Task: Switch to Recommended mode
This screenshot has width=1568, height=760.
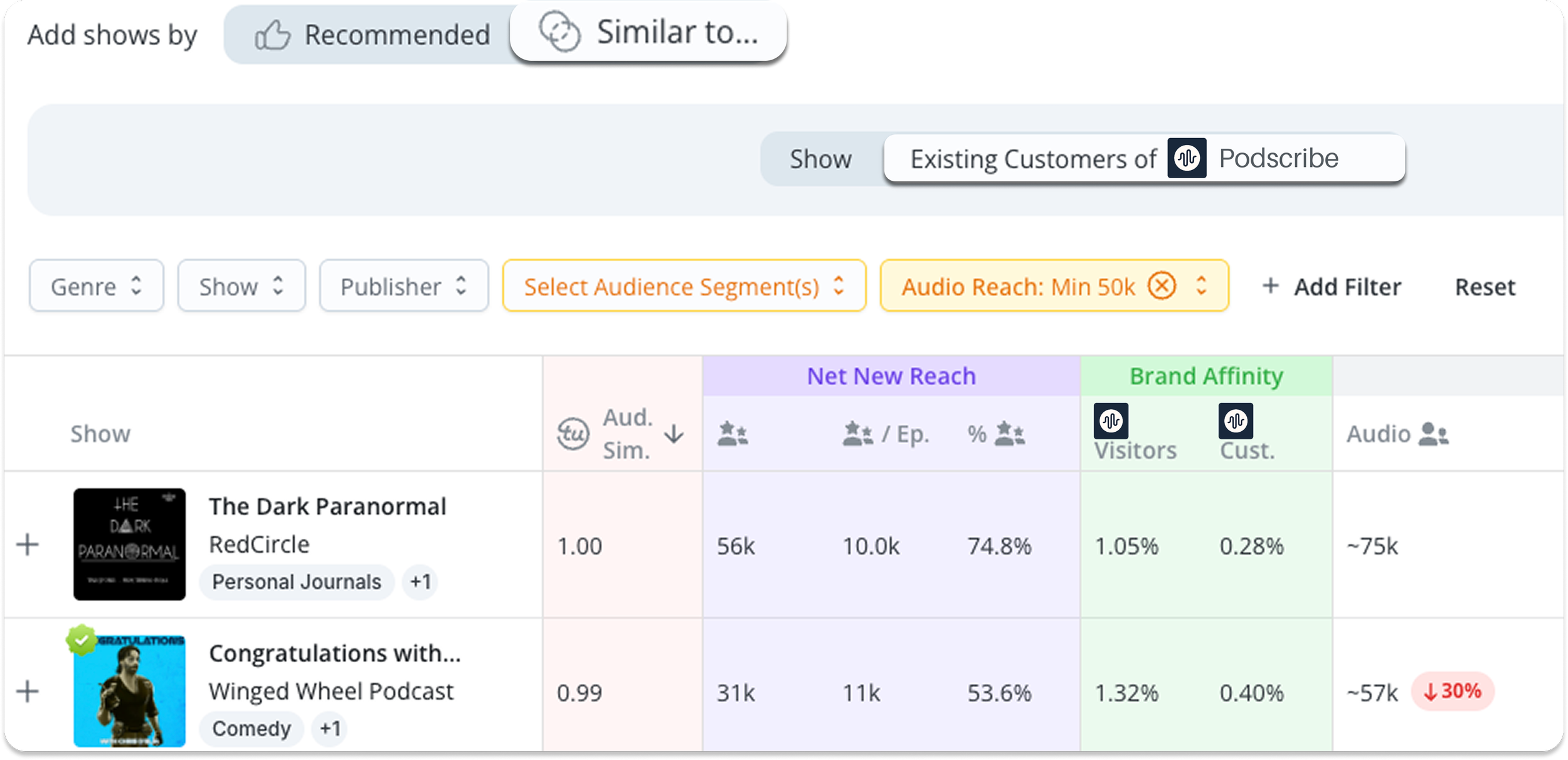Action: (x=373, y=35)
